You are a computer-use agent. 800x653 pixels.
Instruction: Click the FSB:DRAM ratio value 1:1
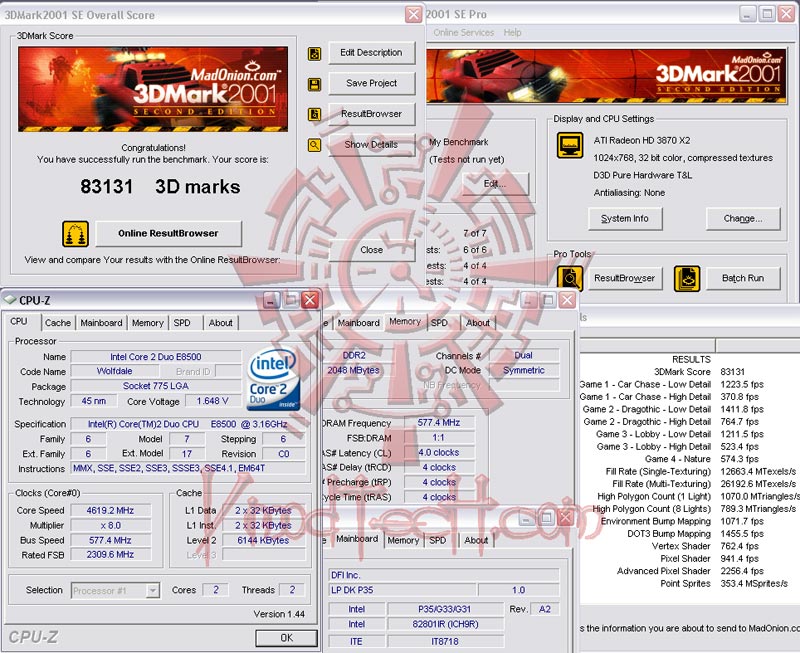click(439, 438)
